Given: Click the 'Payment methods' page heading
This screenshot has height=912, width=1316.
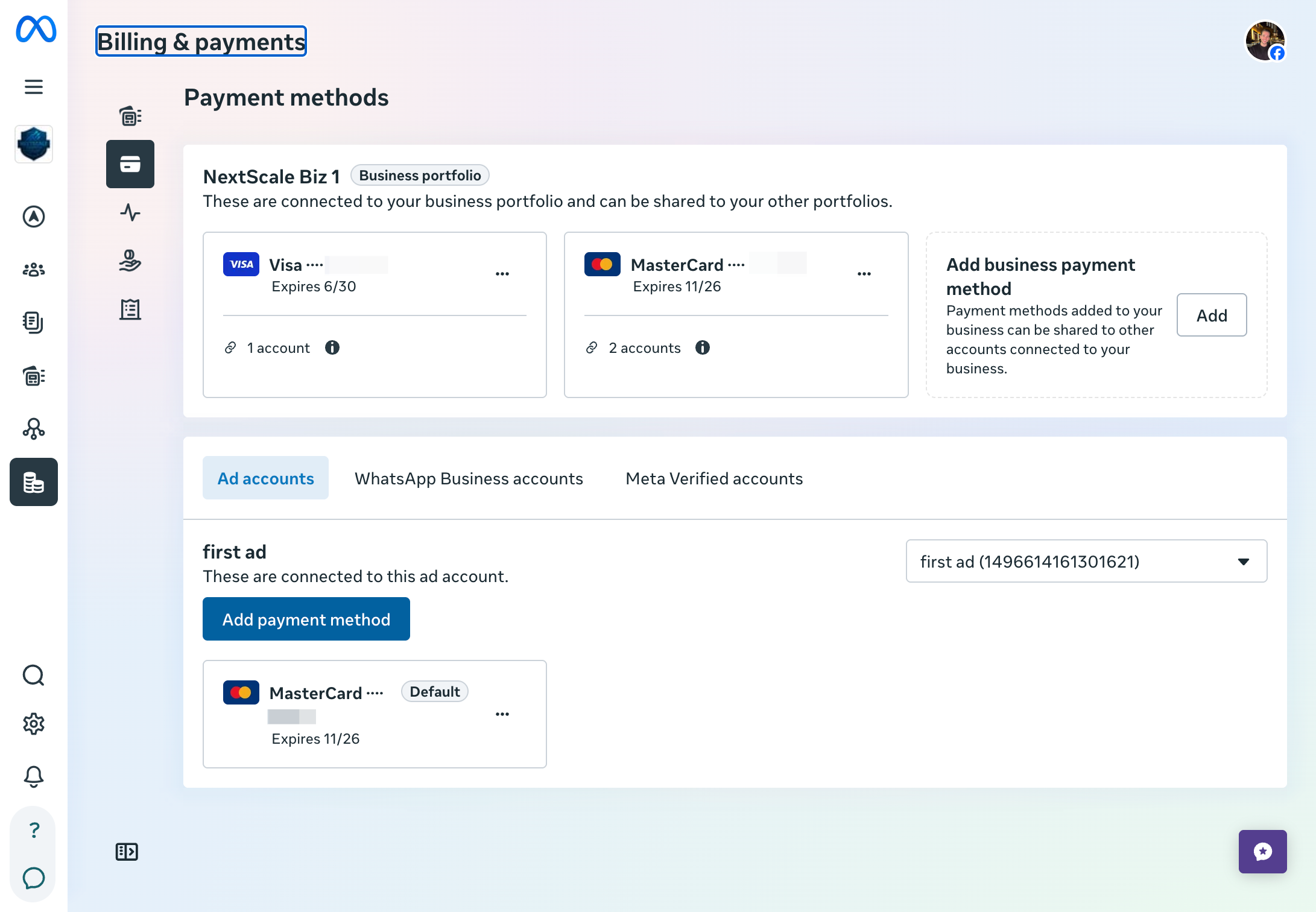Looking at the screenshot, I should point(286,97).
